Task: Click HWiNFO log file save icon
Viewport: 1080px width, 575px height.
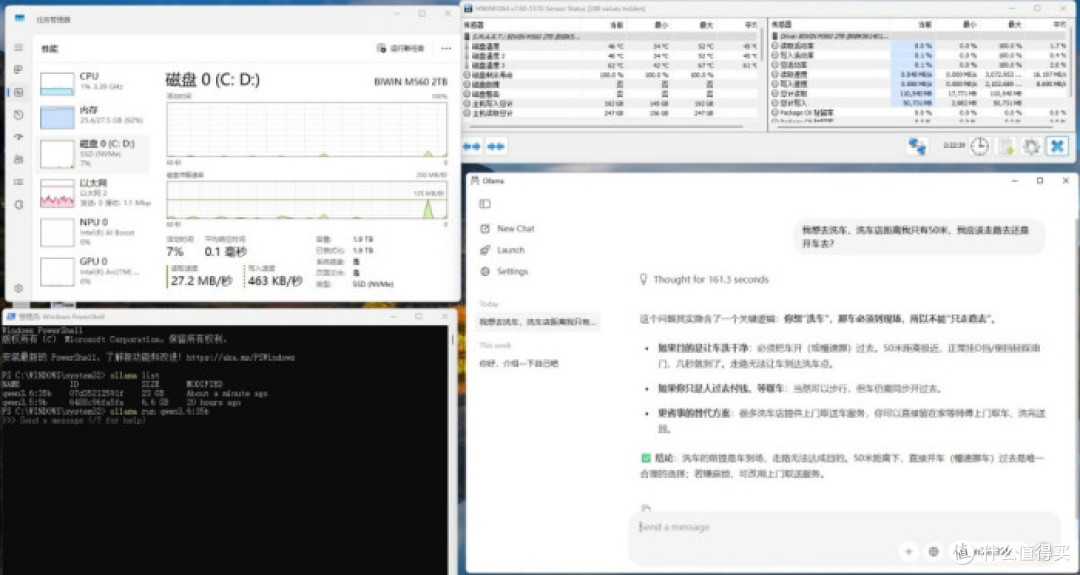Action: (1006, 146)
